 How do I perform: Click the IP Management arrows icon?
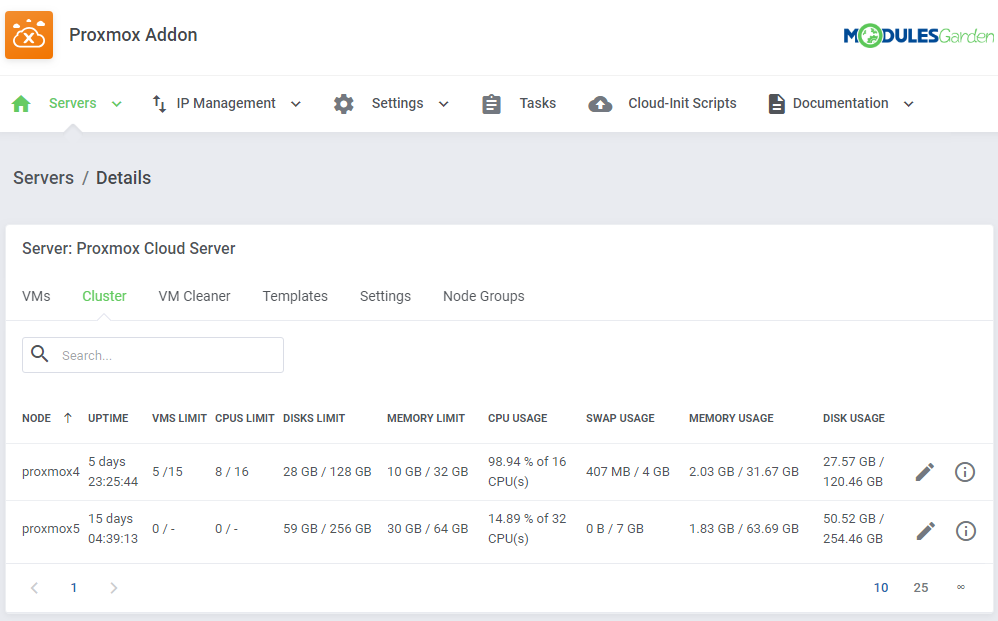point(159,104)
